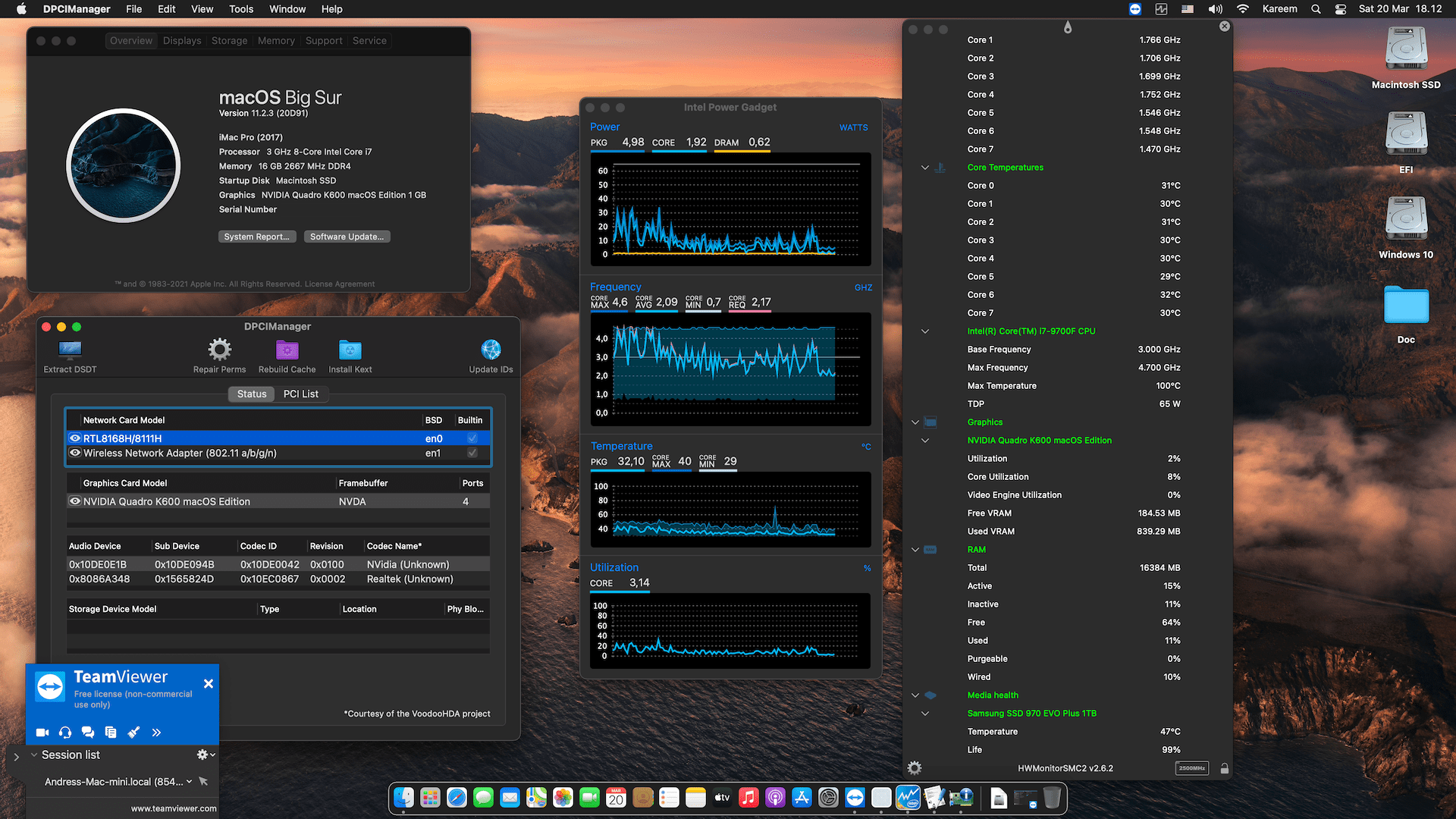Open TeamViewer session settings gear dropdown
The width and height of the screenshot is (1456, 819).
206,755
